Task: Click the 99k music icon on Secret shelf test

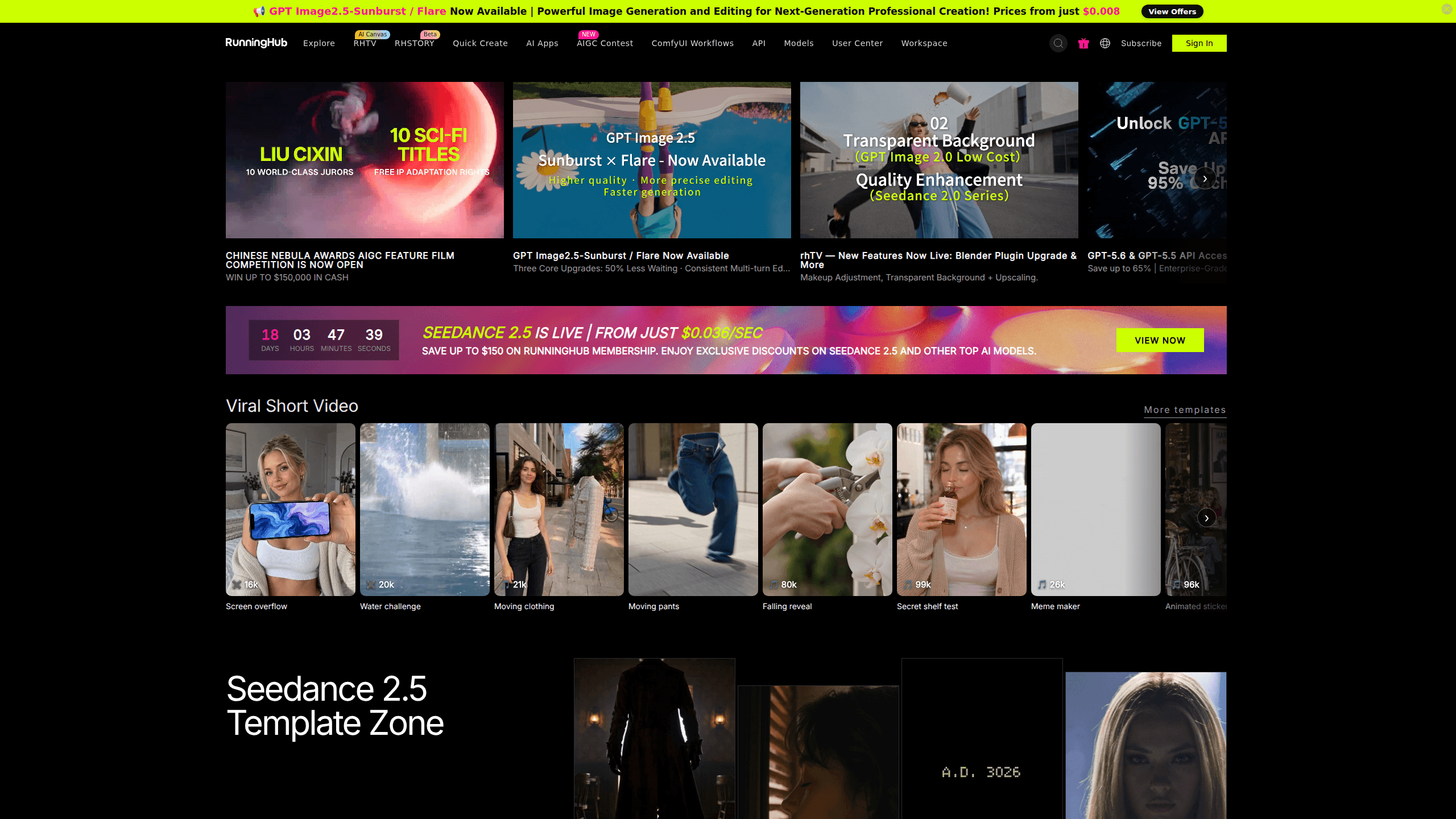Action: click(x=908, y=585)
